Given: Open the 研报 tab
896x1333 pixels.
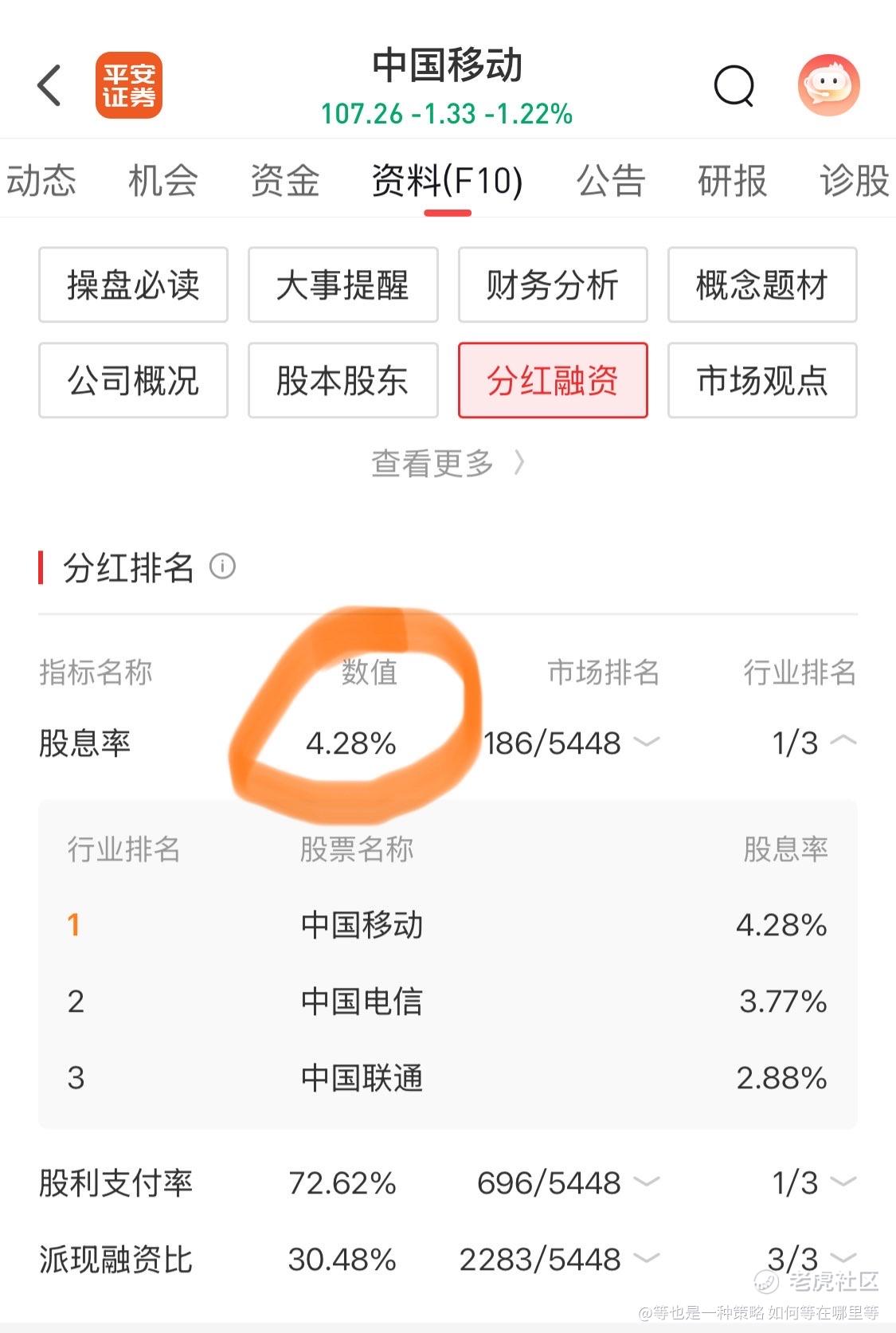Looking at the screenshot, I should (x=732, y=180).
